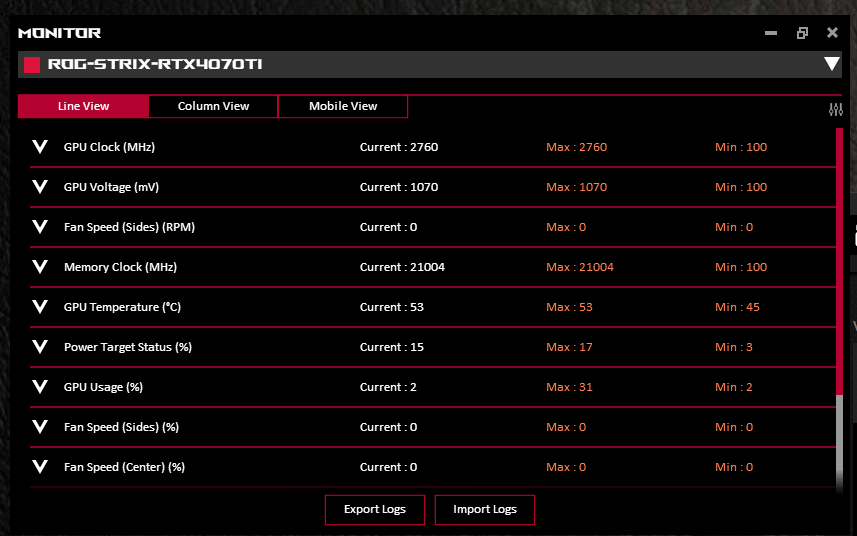Click the GPU Clock (MHz) label
Image resolution: width=857 pixels, height=536 pixels.
[x=109, y=147]
